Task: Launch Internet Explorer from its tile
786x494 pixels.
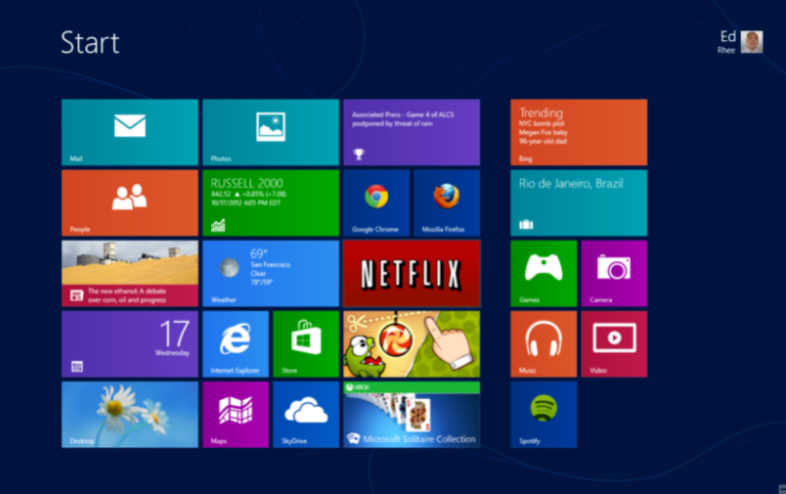Action: point(236,344)
